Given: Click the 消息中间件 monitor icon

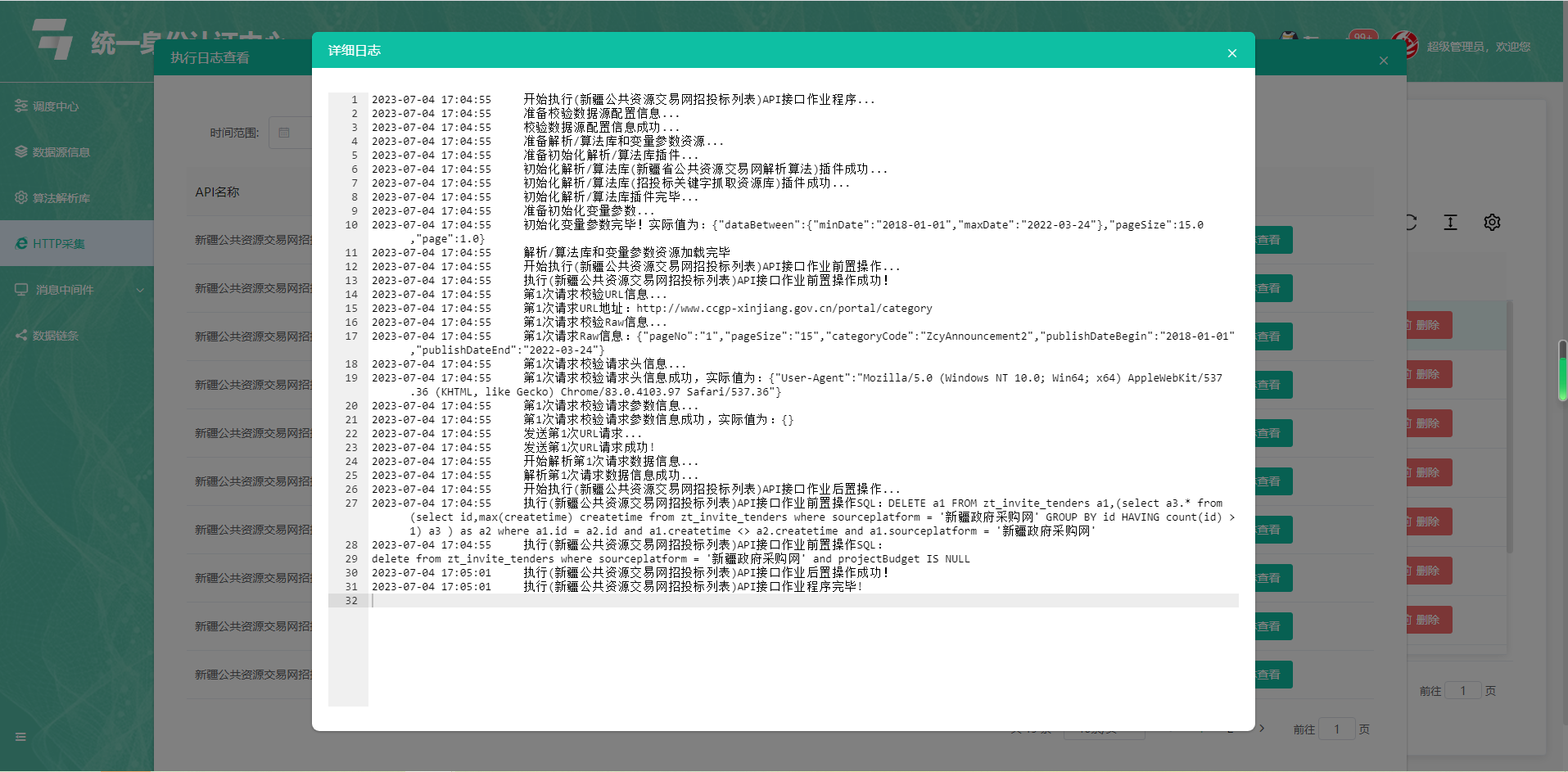Looking at the screenshot, I should pos(21,289).
